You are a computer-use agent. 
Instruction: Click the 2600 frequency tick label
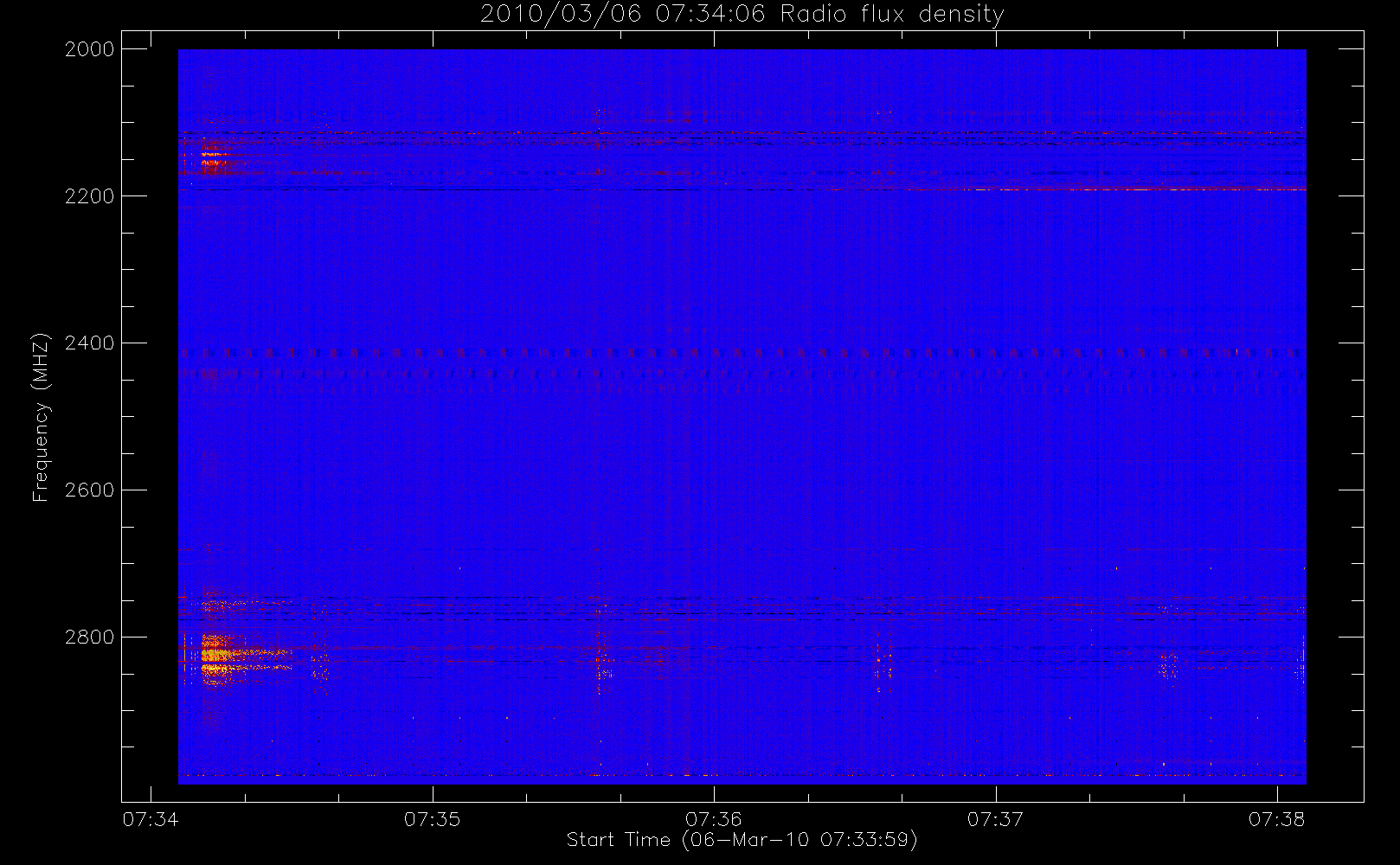90,490
